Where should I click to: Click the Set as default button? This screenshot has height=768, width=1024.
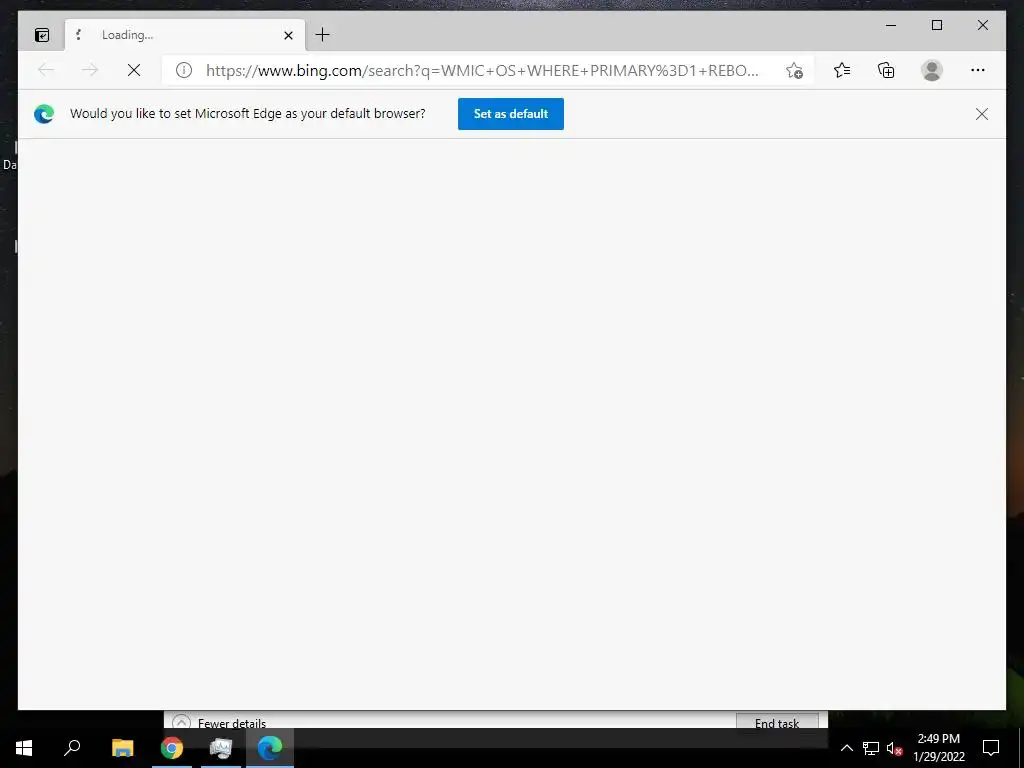(x=511, y=114)
